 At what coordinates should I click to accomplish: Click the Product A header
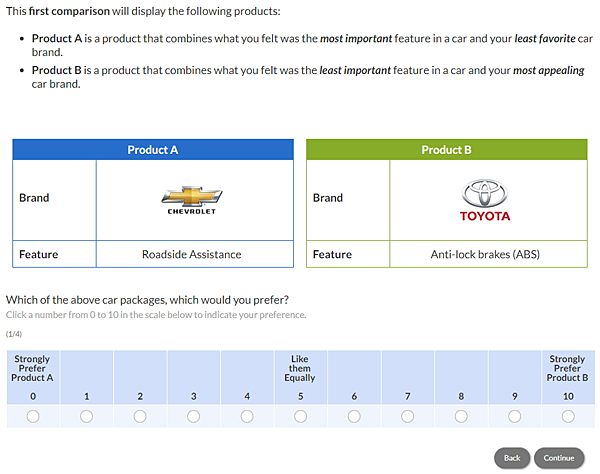(x=153, y=150)
